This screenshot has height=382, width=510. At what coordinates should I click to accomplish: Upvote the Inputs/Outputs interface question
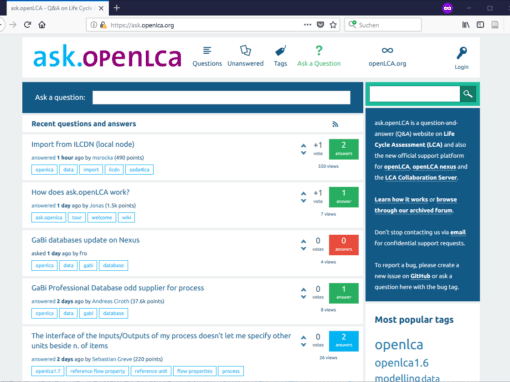[x=303, y=337]
